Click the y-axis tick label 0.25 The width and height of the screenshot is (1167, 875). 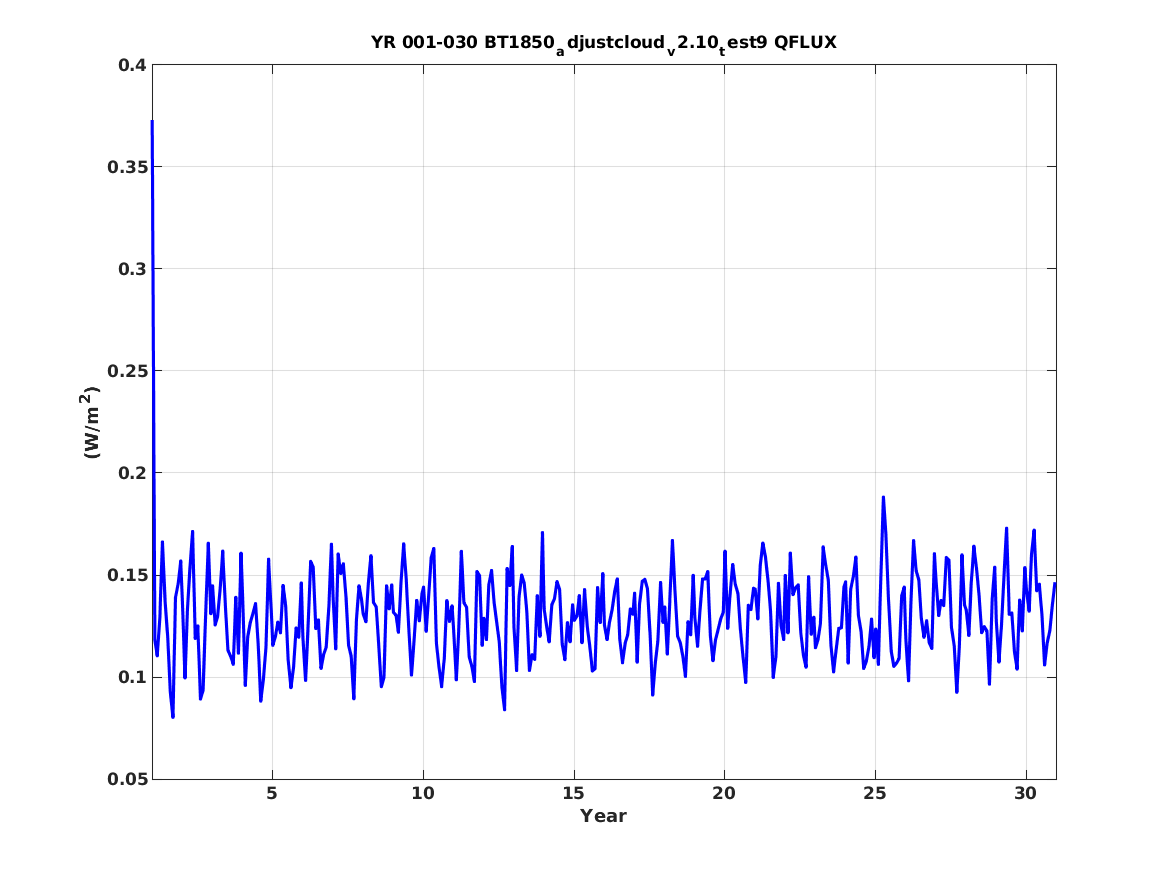pyautogui.click(x=127, y=371)
